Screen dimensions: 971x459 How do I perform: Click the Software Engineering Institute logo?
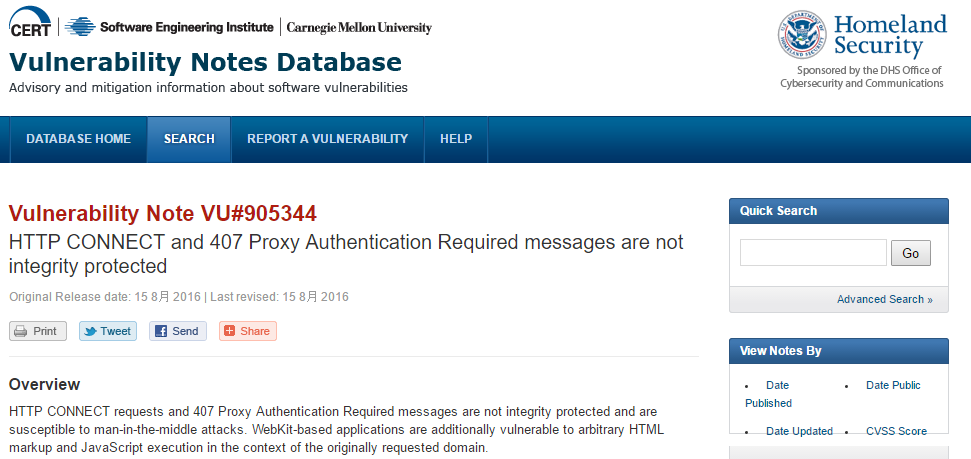click(x=168, y=27)
